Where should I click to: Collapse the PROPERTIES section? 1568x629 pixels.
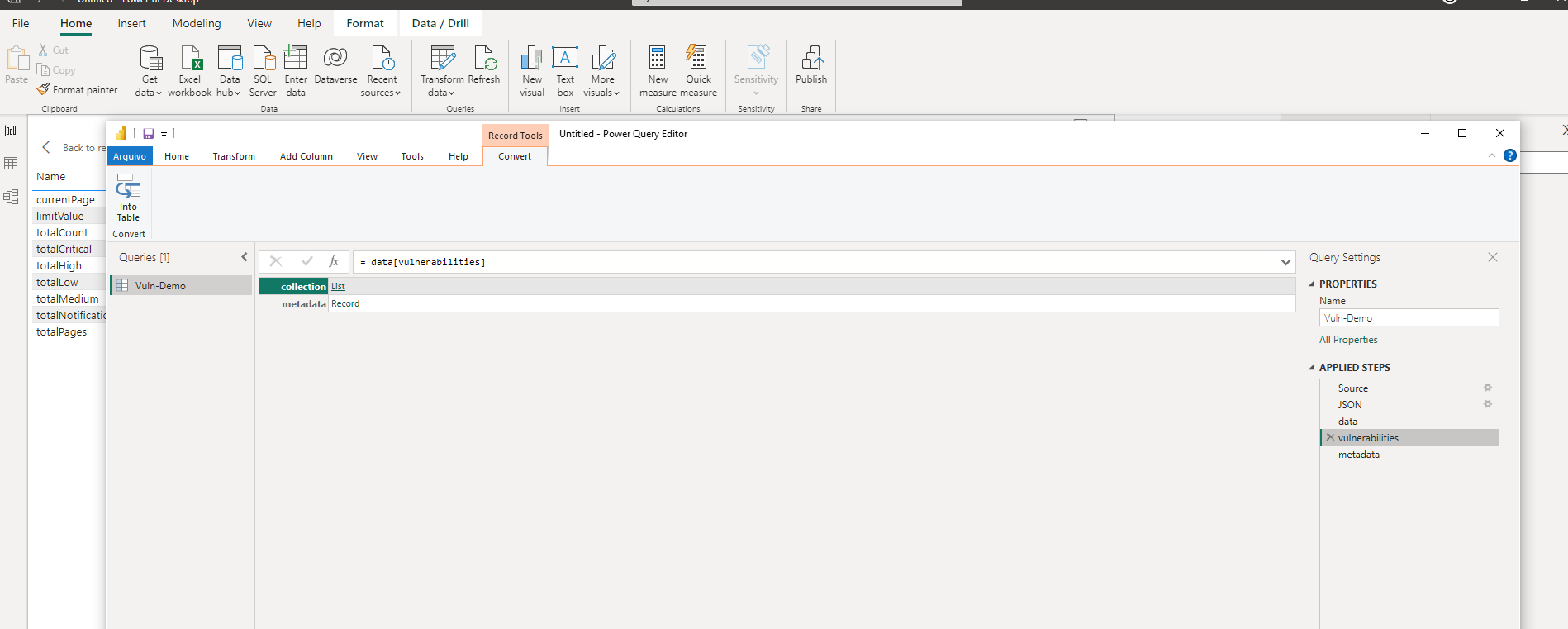click(1312, 284)
